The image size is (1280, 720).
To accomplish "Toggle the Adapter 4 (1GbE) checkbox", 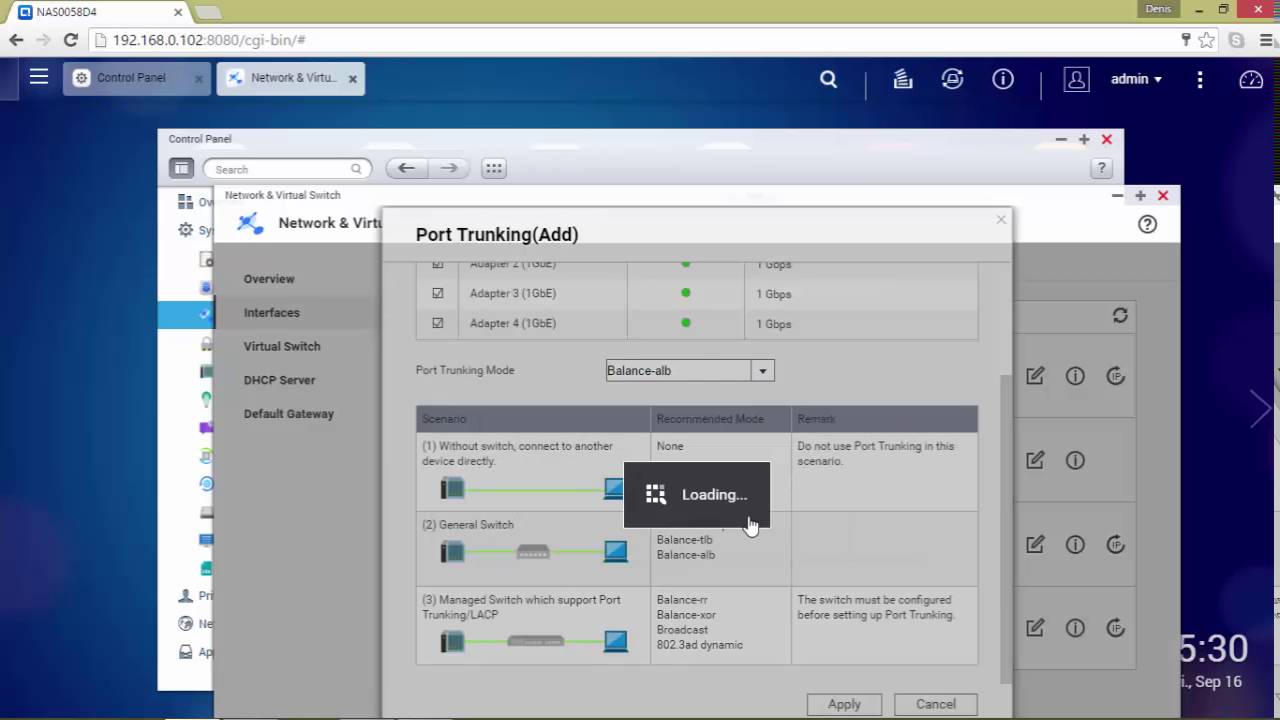I will (x=437, y=323).
